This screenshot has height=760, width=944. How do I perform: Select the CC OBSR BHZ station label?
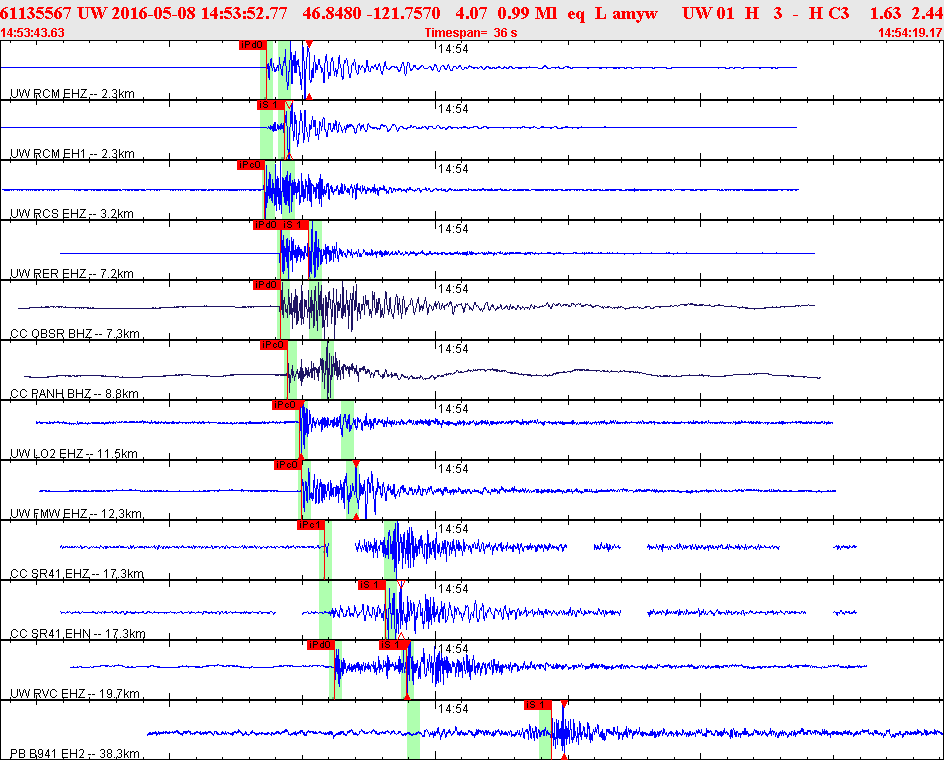coord(75,334)
